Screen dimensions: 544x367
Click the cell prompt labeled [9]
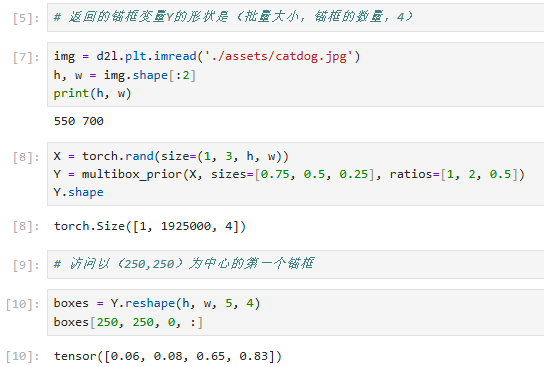coord(26,265)
